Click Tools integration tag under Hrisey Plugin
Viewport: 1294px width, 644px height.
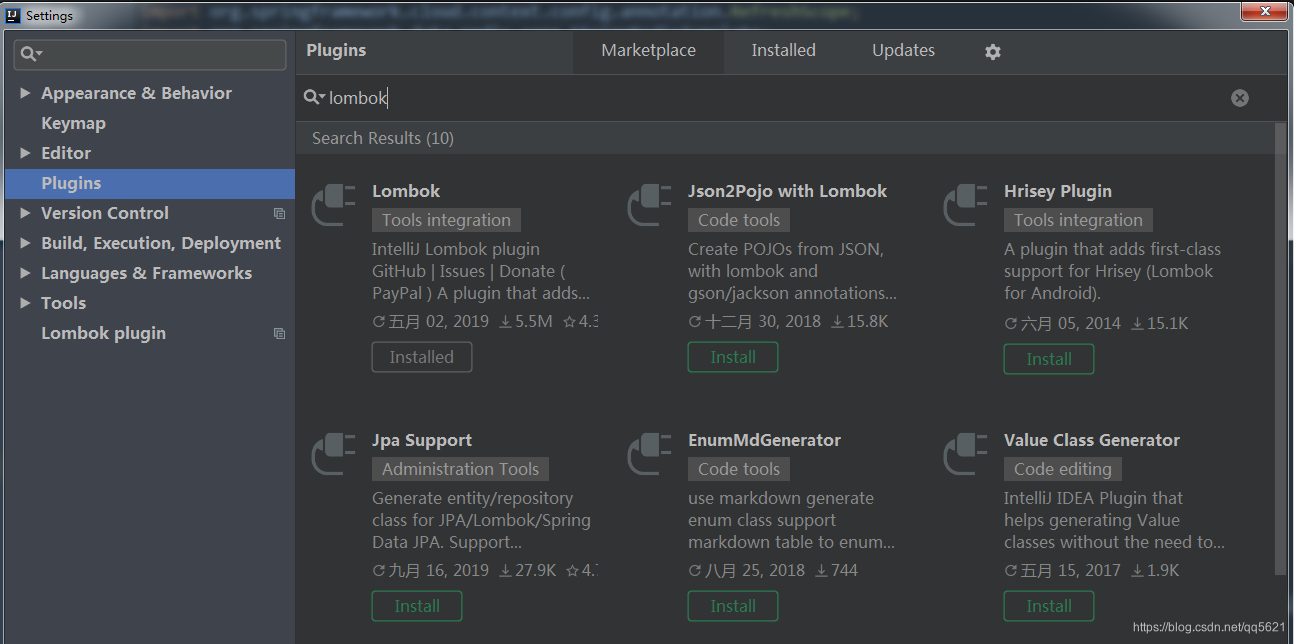tap(1078, 221)
